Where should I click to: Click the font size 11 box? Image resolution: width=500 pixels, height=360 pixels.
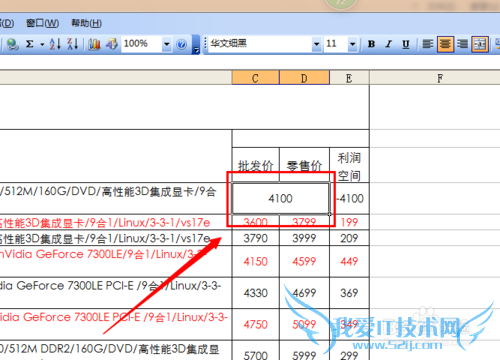(336, 44)
